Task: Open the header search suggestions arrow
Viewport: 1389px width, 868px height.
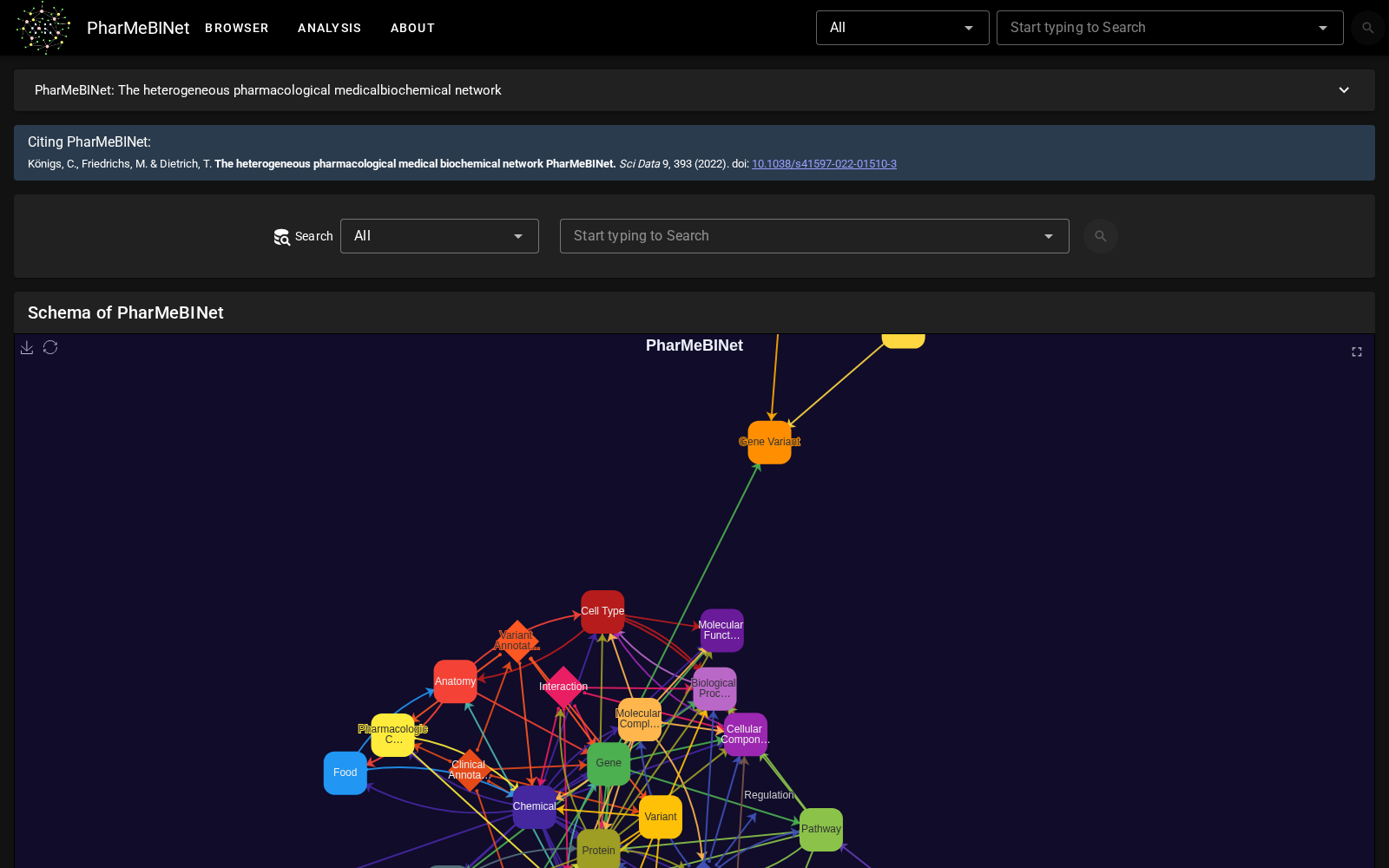Action: (x=1323, y=28)
